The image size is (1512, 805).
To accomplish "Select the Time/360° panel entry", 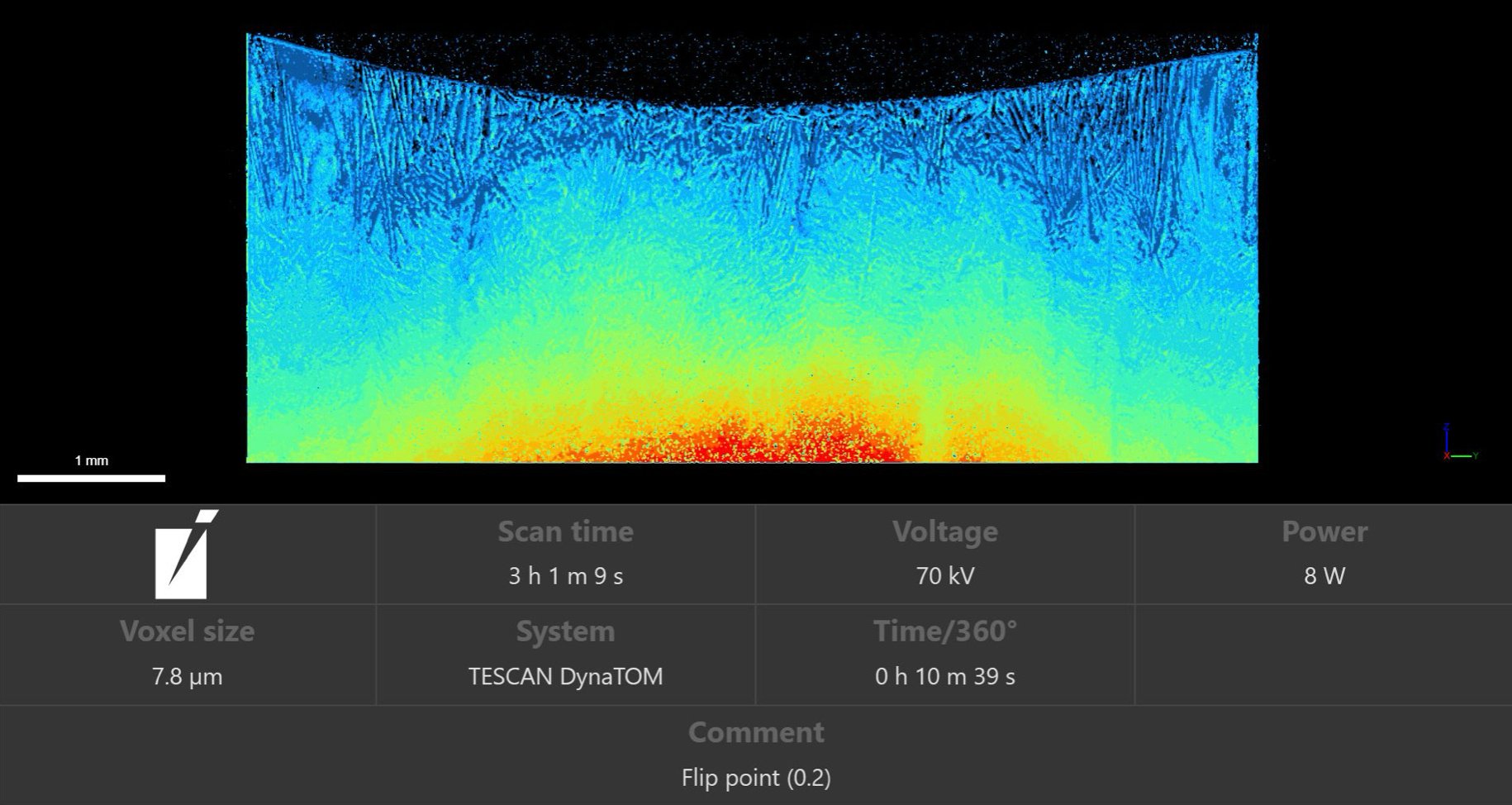I will tap(944, 653).
